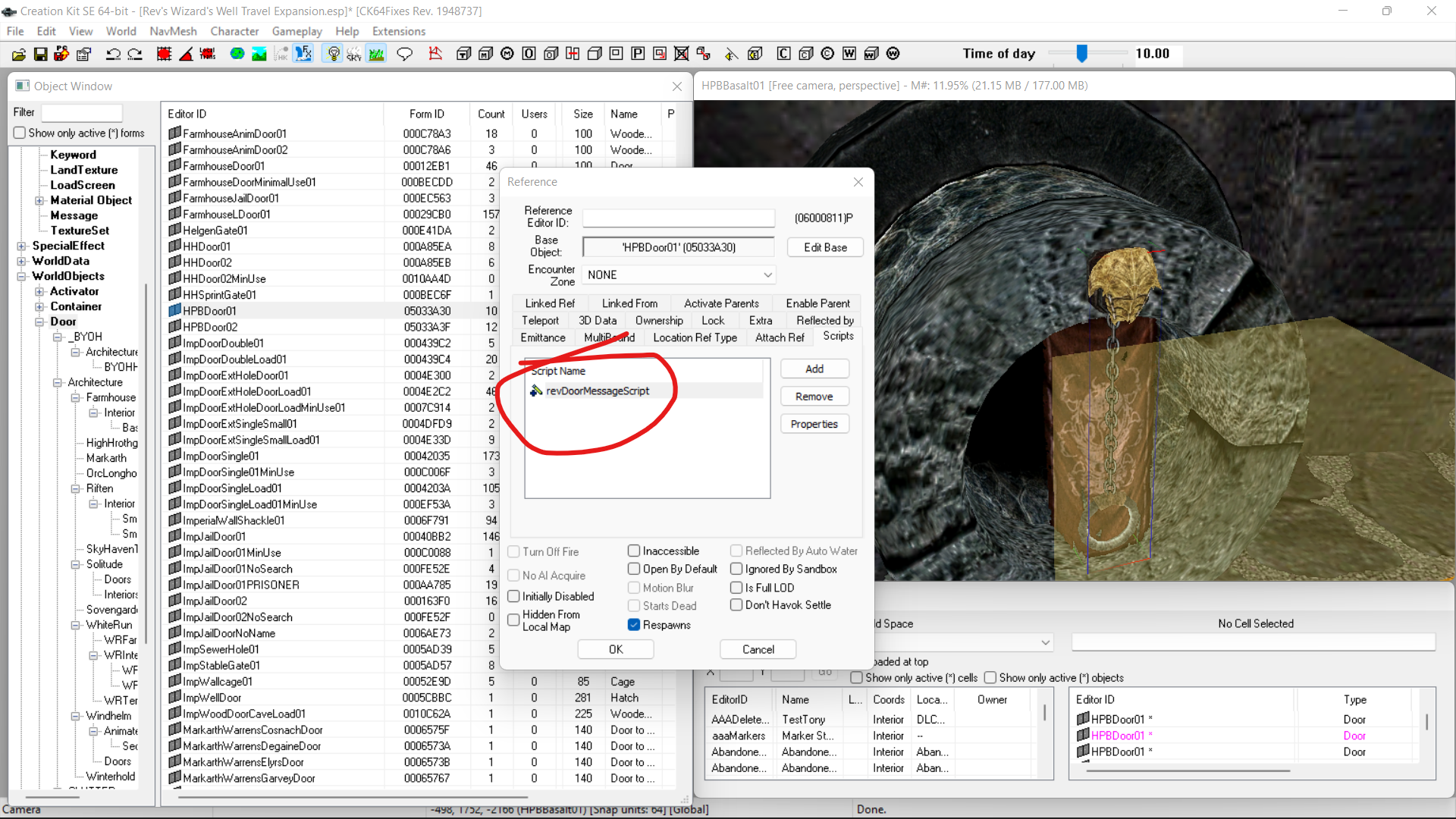This screenshot has height=819, width=1456.
Task: Confirm the Reference dialog with OK
Action: click(x=616, y=649)
